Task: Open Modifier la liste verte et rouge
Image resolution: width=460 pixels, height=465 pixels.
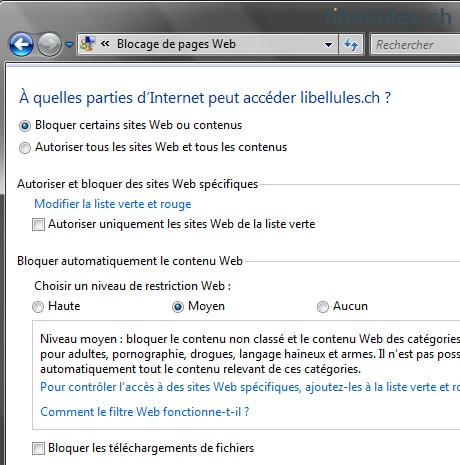Action: (113, 204)
